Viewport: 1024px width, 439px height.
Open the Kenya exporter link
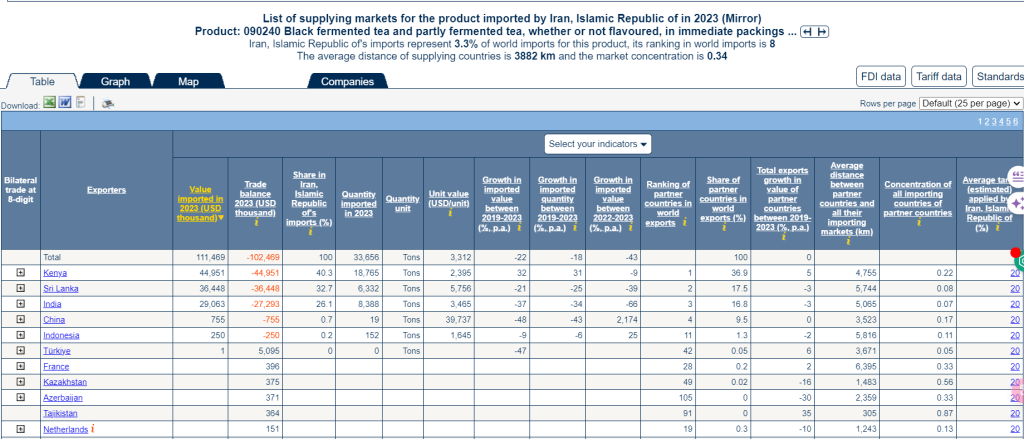pos(55,273)
